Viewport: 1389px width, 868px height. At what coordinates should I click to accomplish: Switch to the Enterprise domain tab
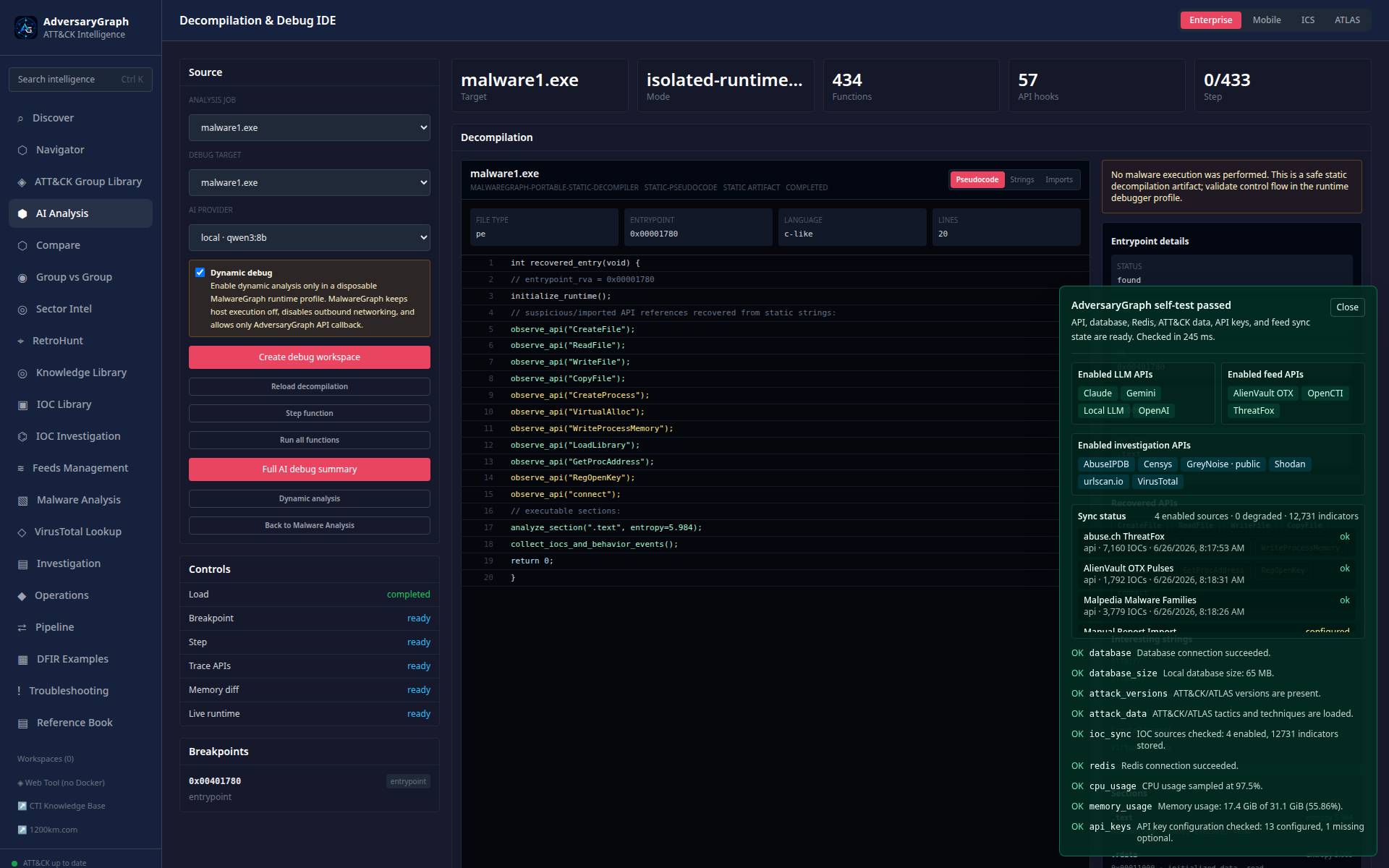[x=1210, y=20]
